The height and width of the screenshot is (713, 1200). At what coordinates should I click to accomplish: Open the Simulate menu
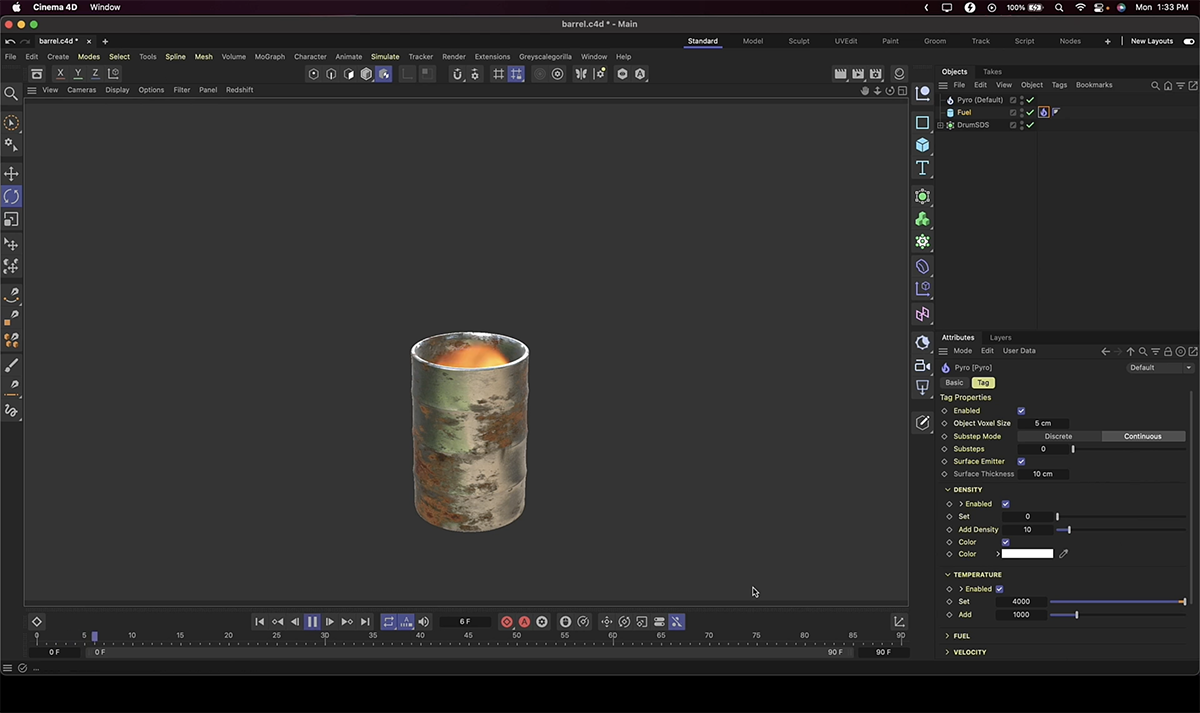click(x=385, y=57)
